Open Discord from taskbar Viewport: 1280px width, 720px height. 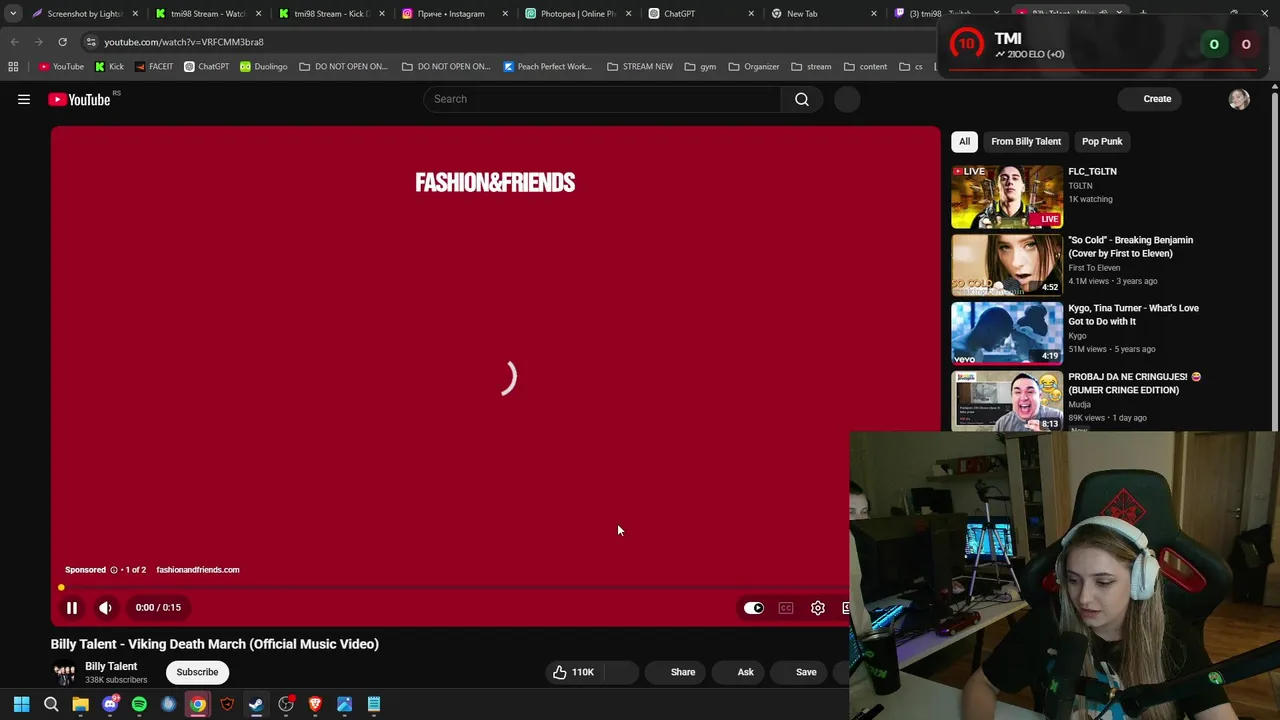[x=110, y=704]
